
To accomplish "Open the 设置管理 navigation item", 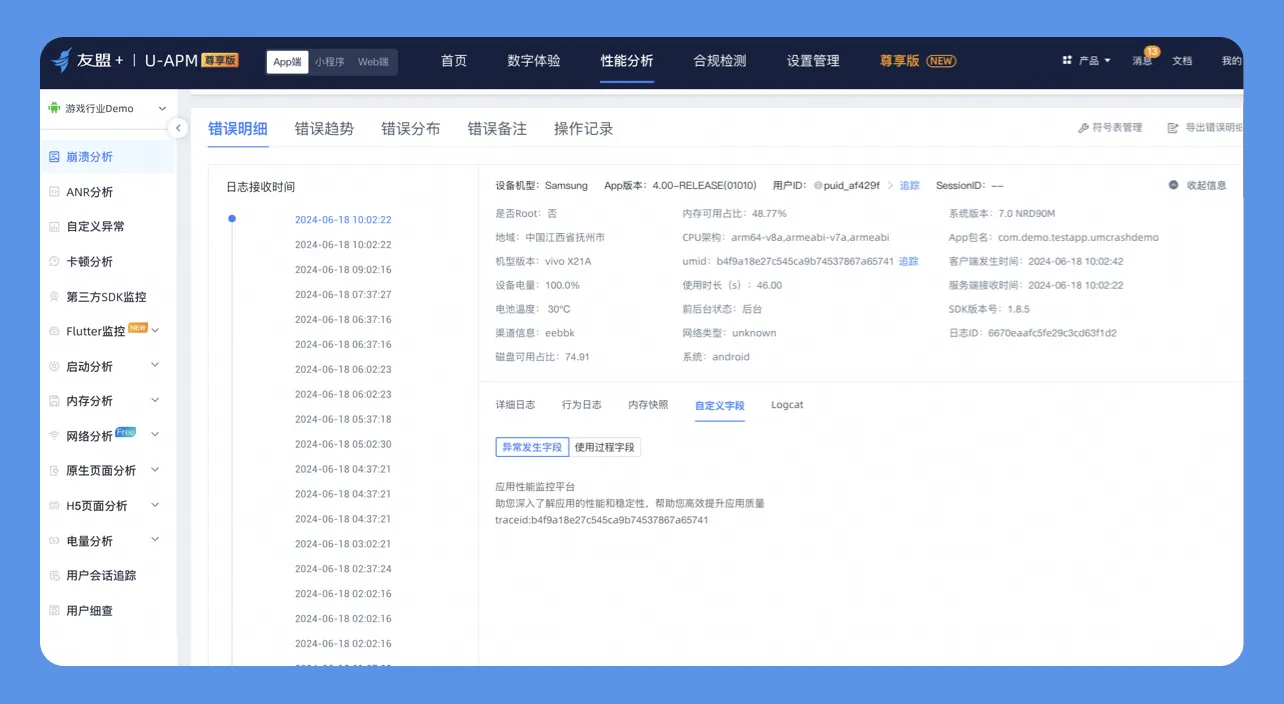I will point(813,61).
